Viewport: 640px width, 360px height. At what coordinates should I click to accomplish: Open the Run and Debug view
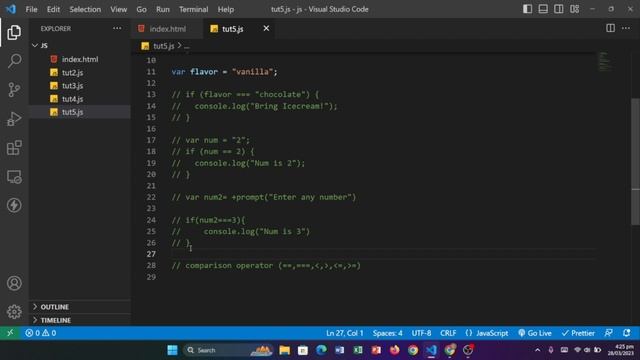point(14,119)
